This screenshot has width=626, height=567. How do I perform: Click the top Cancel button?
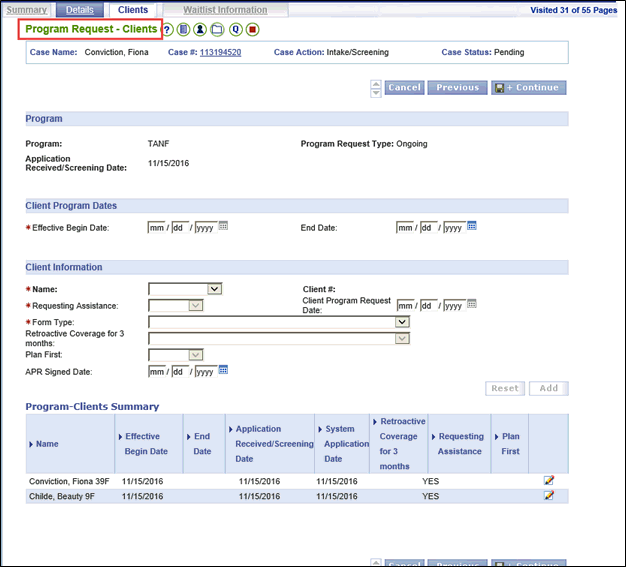coord(404,88)
